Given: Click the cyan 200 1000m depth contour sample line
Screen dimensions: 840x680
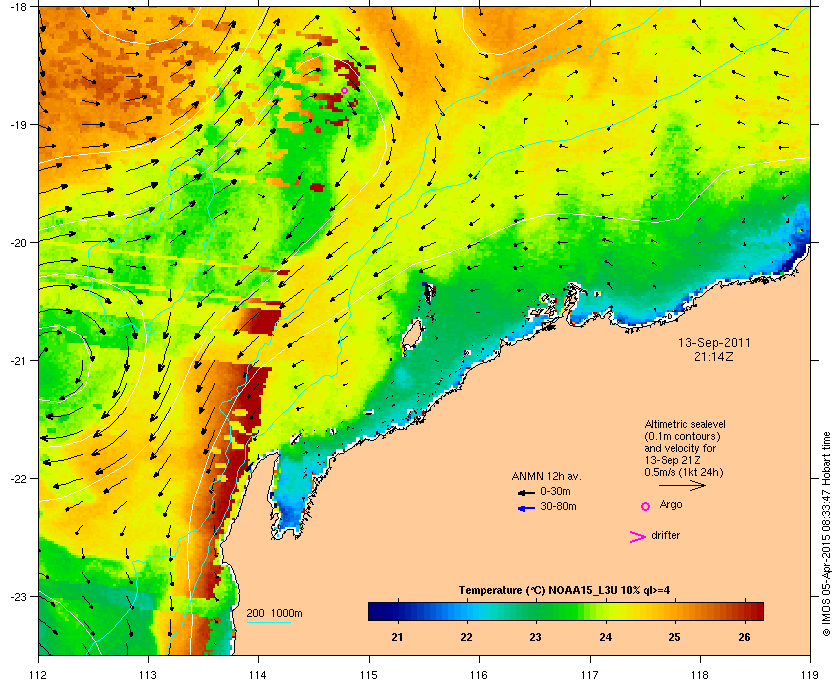Looking at the screenshot, I should (268, 623).
